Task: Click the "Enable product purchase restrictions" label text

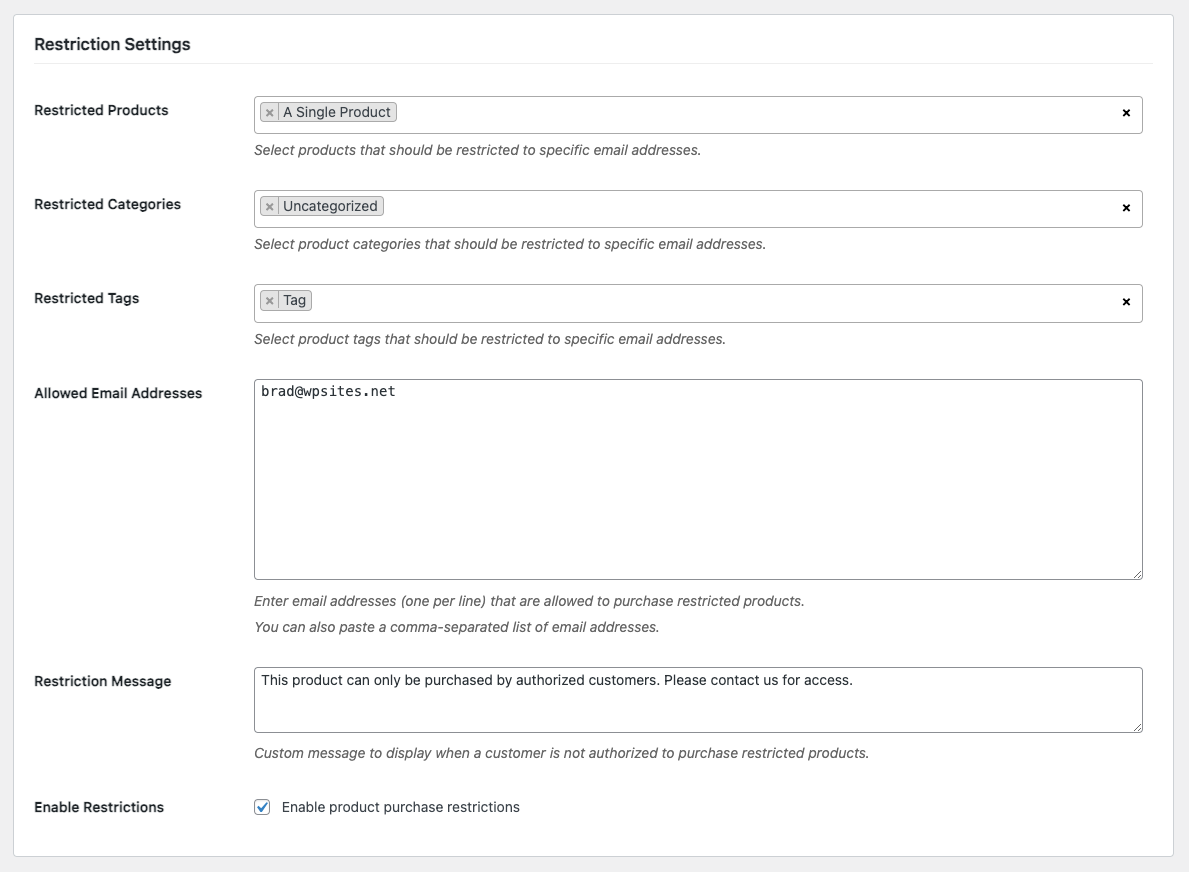Action: point(400,807)
